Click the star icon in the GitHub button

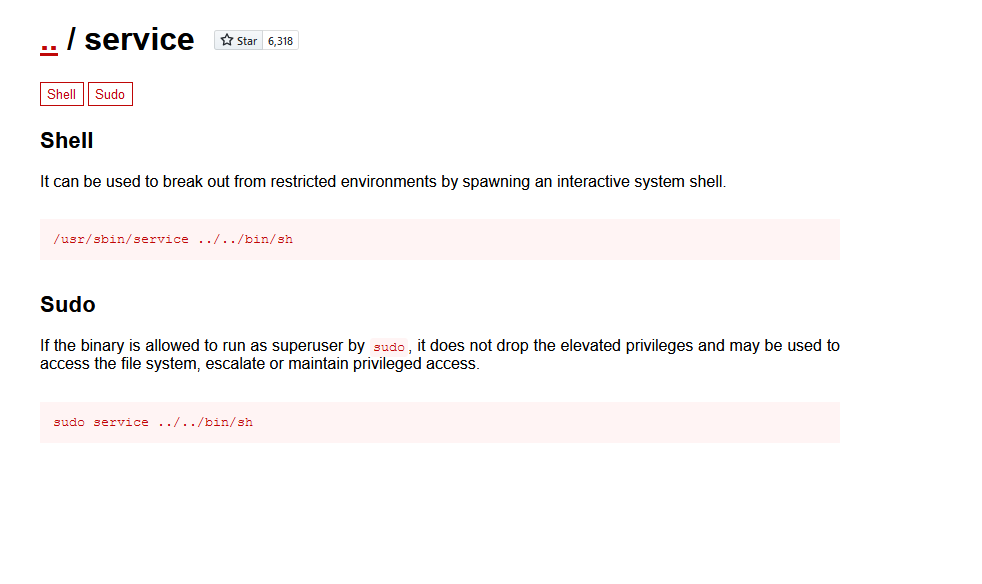227,41
